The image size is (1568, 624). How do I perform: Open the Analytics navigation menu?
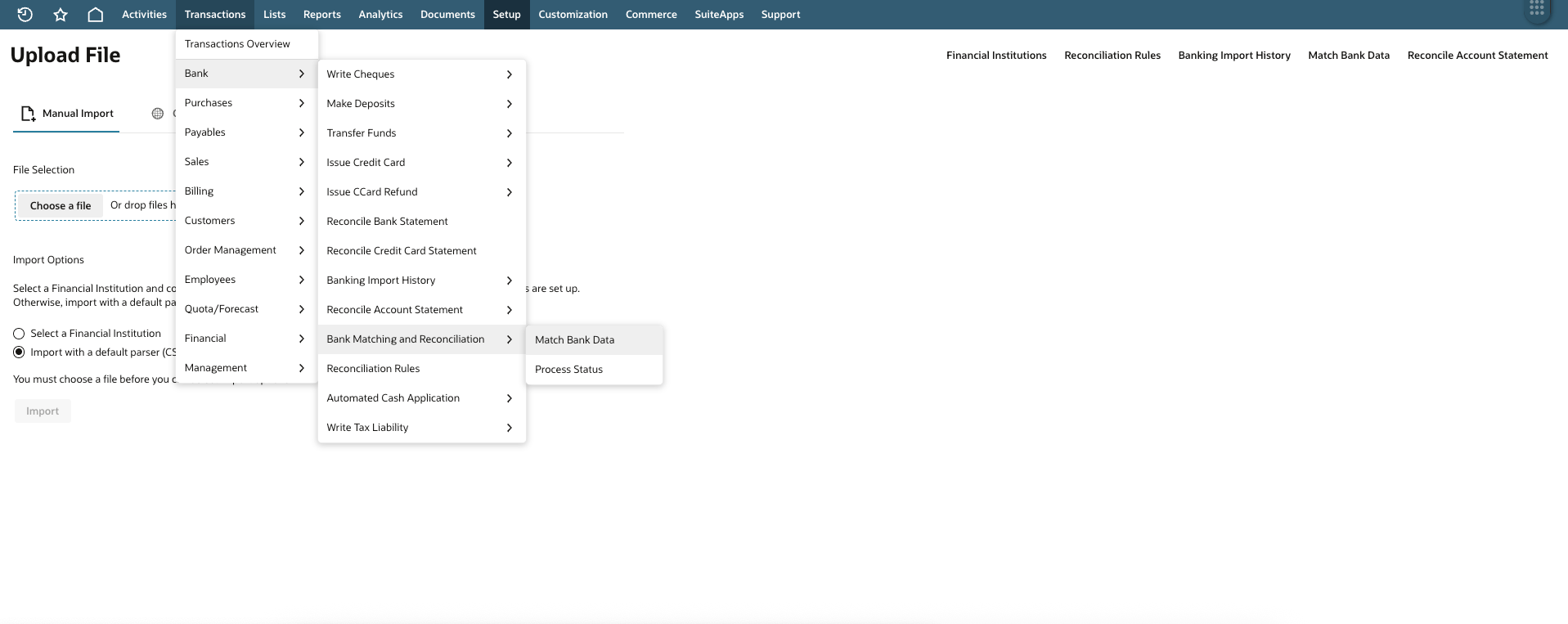(380, 15)
